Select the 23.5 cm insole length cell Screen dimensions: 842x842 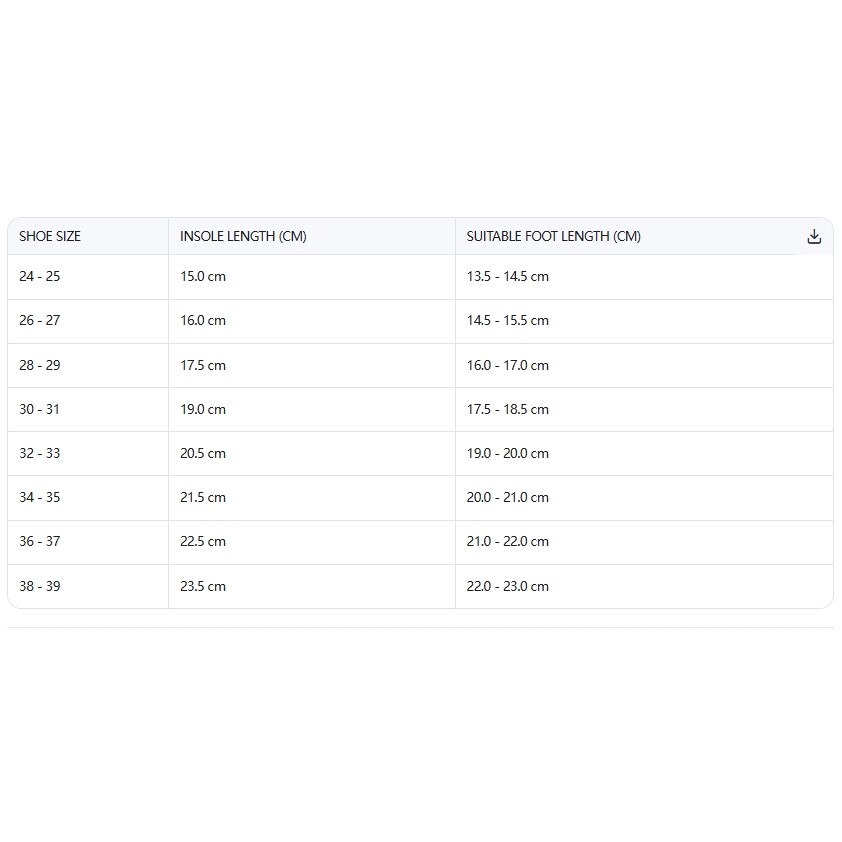311,586
